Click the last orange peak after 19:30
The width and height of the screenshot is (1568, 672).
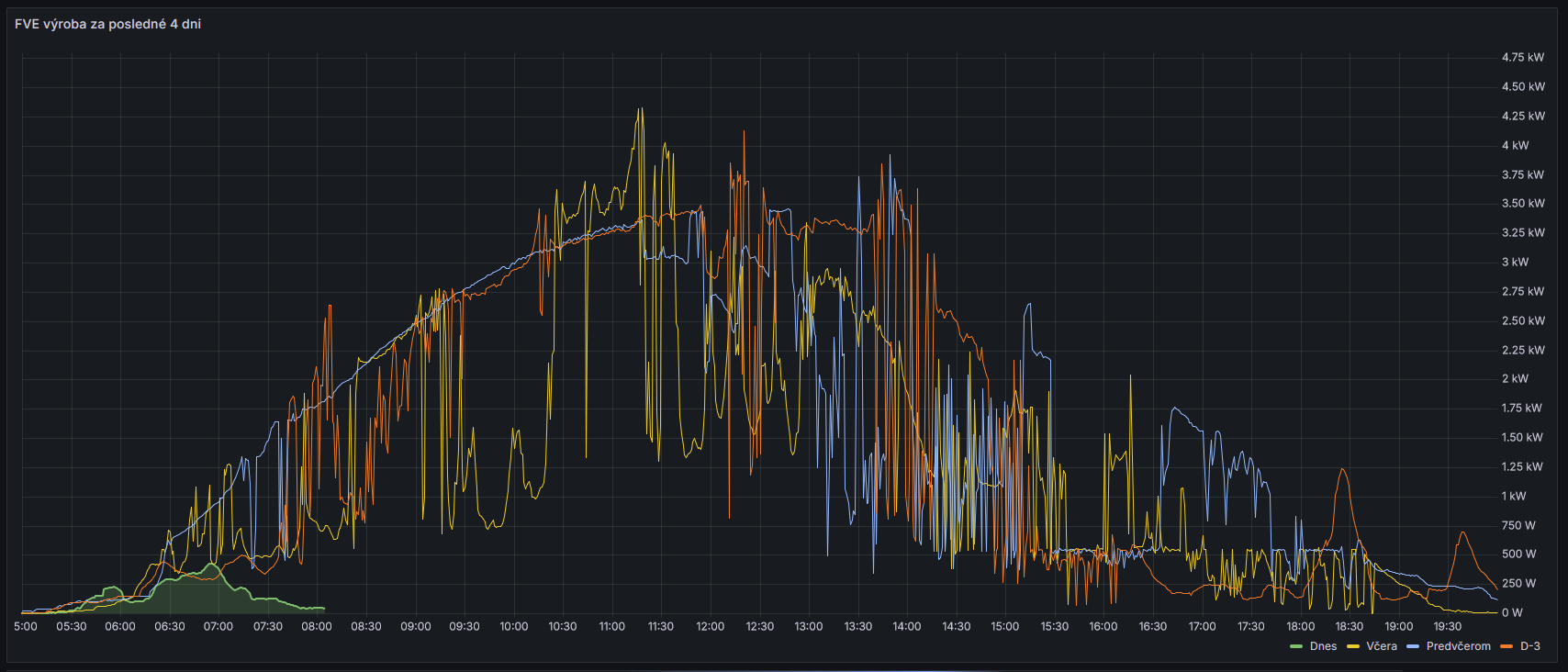coord(1463,532)
